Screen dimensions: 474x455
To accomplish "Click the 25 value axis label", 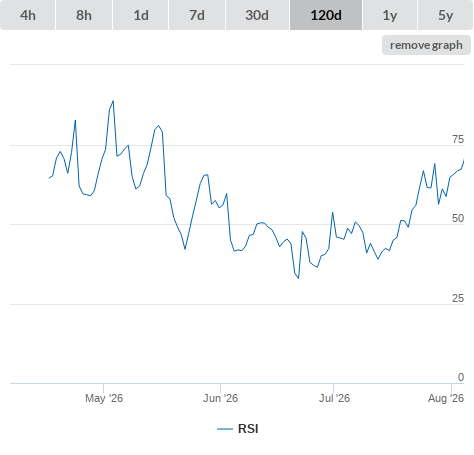I will click(458, 298).
